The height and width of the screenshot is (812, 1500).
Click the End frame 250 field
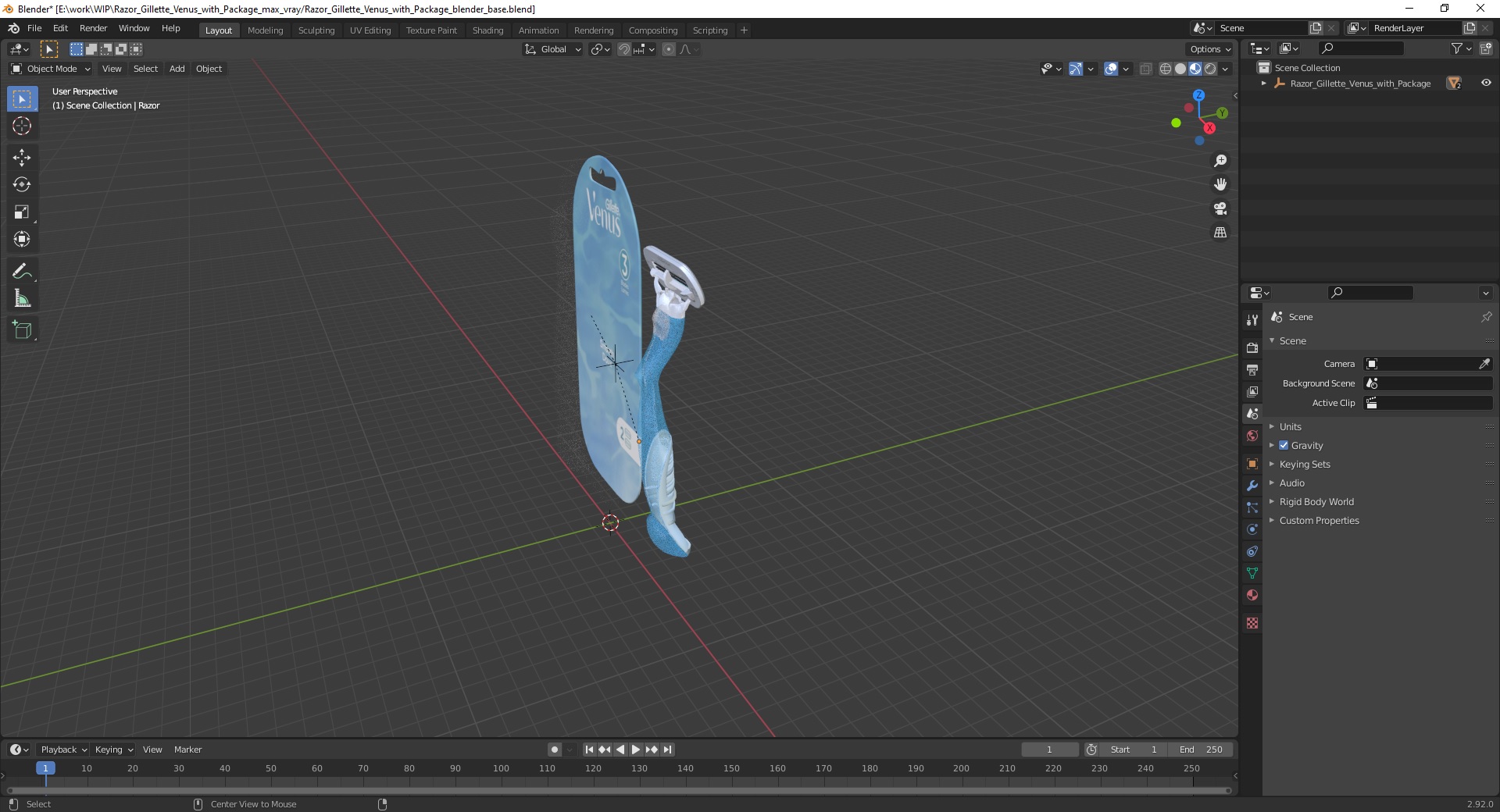pyautogui.click(x=1201, y=750)
